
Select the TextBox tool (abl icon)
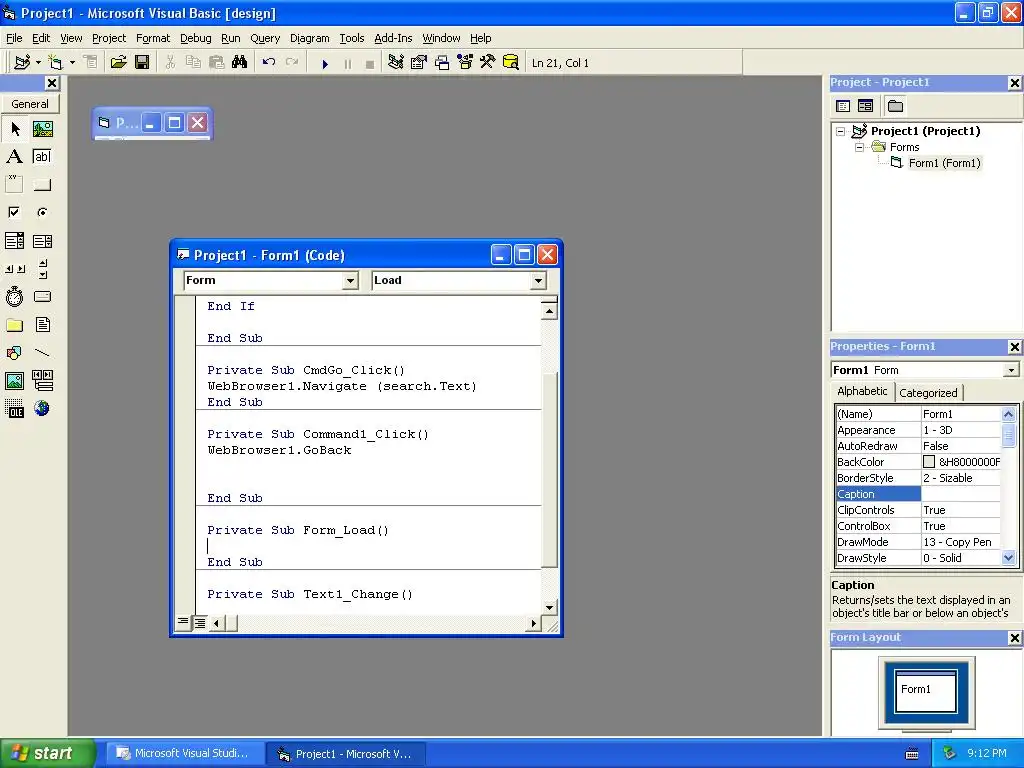click(x=42, y=157)
